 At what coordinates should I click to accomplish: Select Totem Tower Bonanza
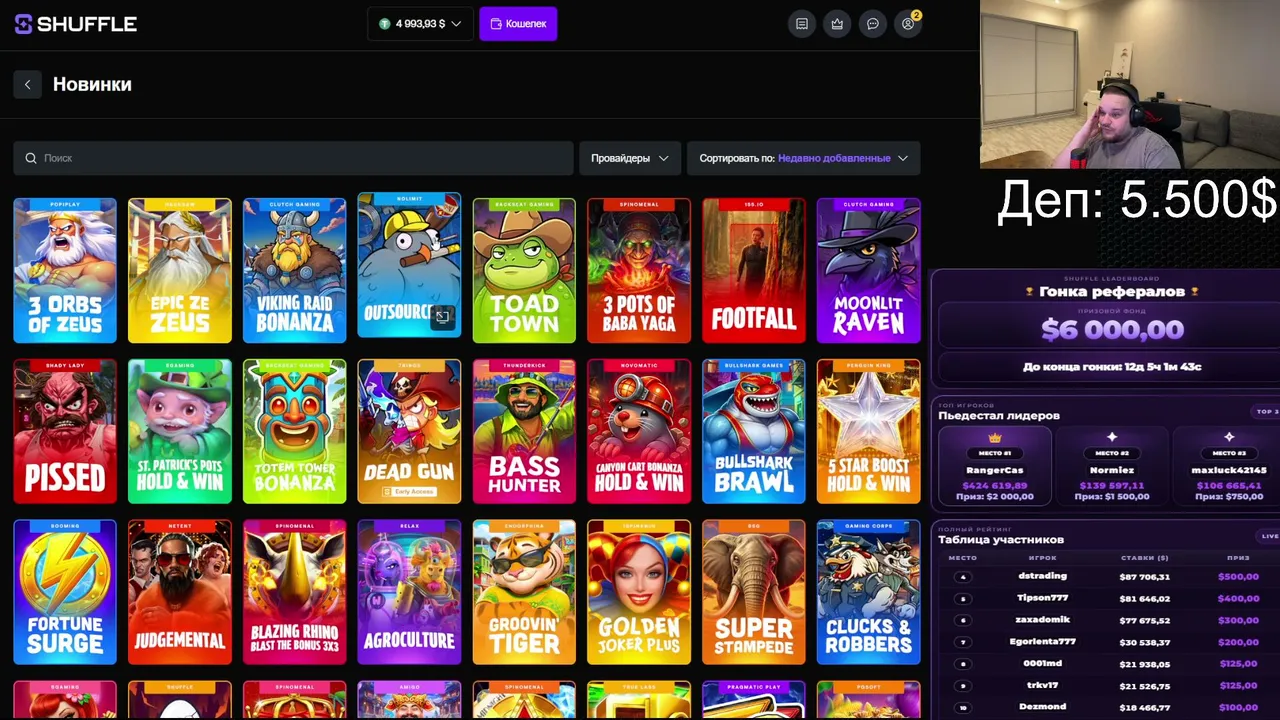tap(295, 431)
